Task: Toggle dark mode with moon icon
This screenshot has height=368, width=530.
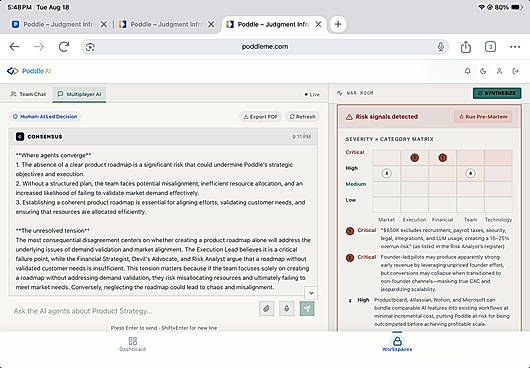Action: tap(483, 71)
